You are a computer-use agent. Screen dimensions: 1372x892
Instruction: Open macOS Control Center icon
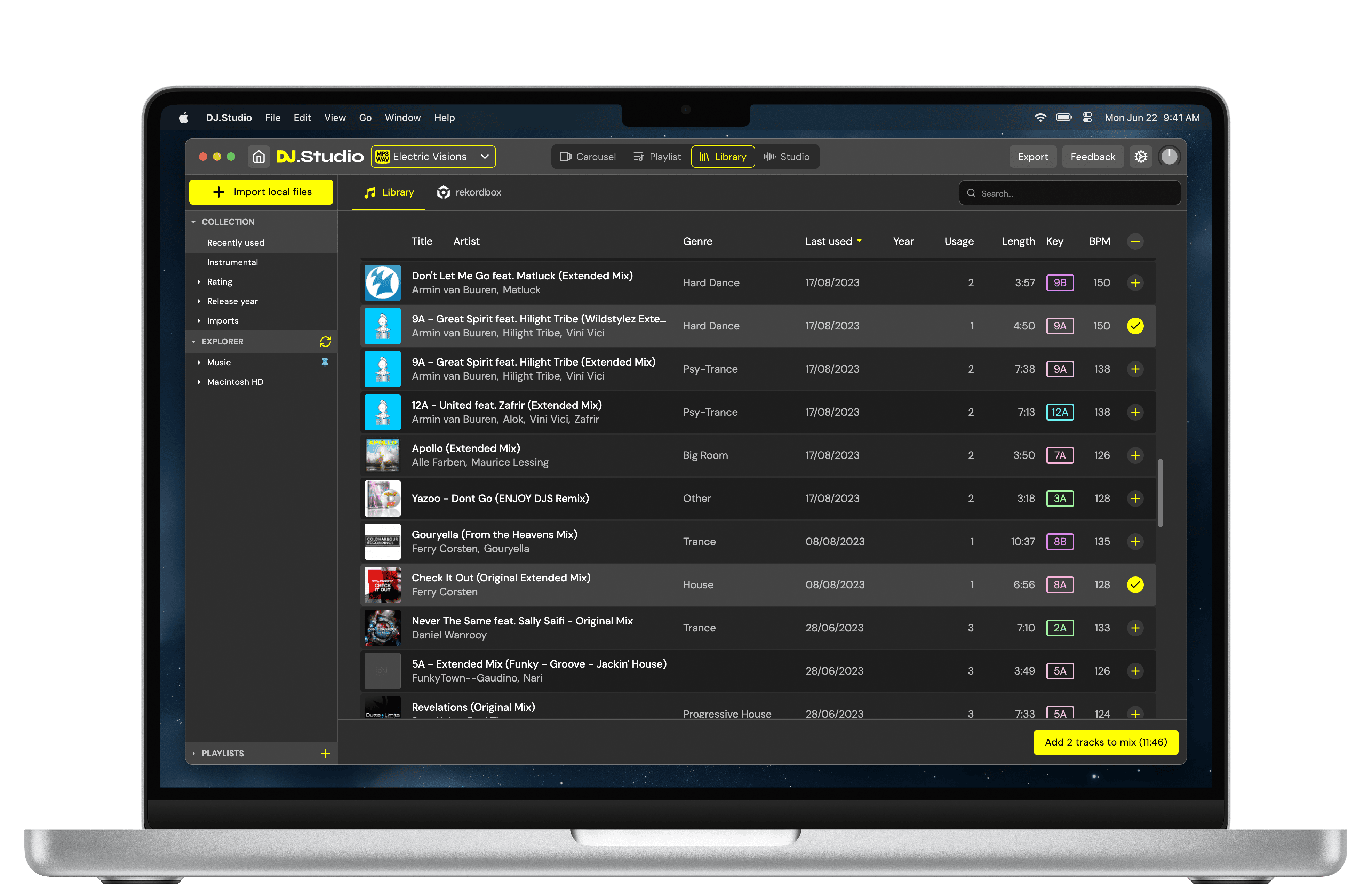point(1087,118)
